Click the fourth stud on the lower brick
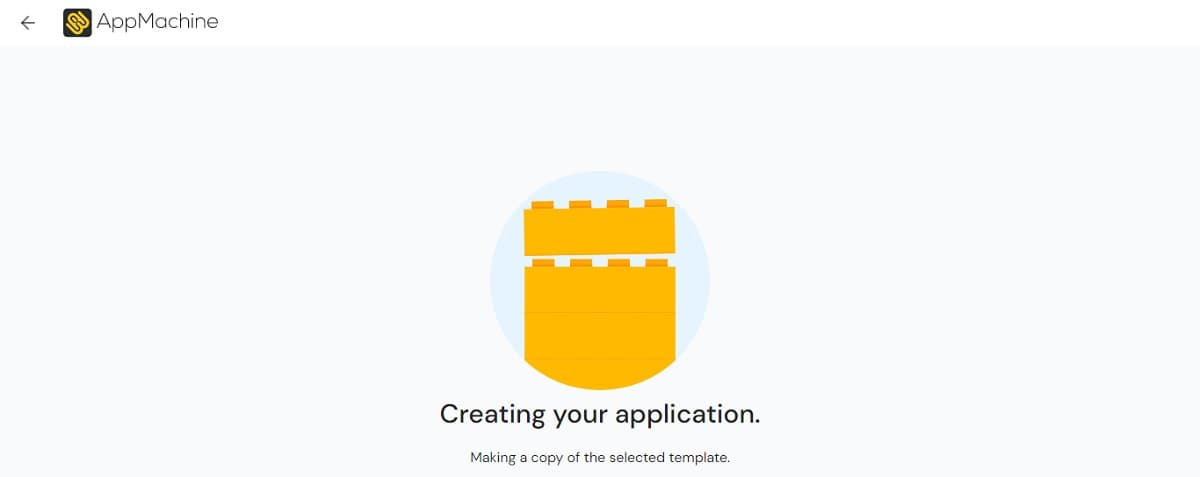1200x477 pixels. pos(656,263)
